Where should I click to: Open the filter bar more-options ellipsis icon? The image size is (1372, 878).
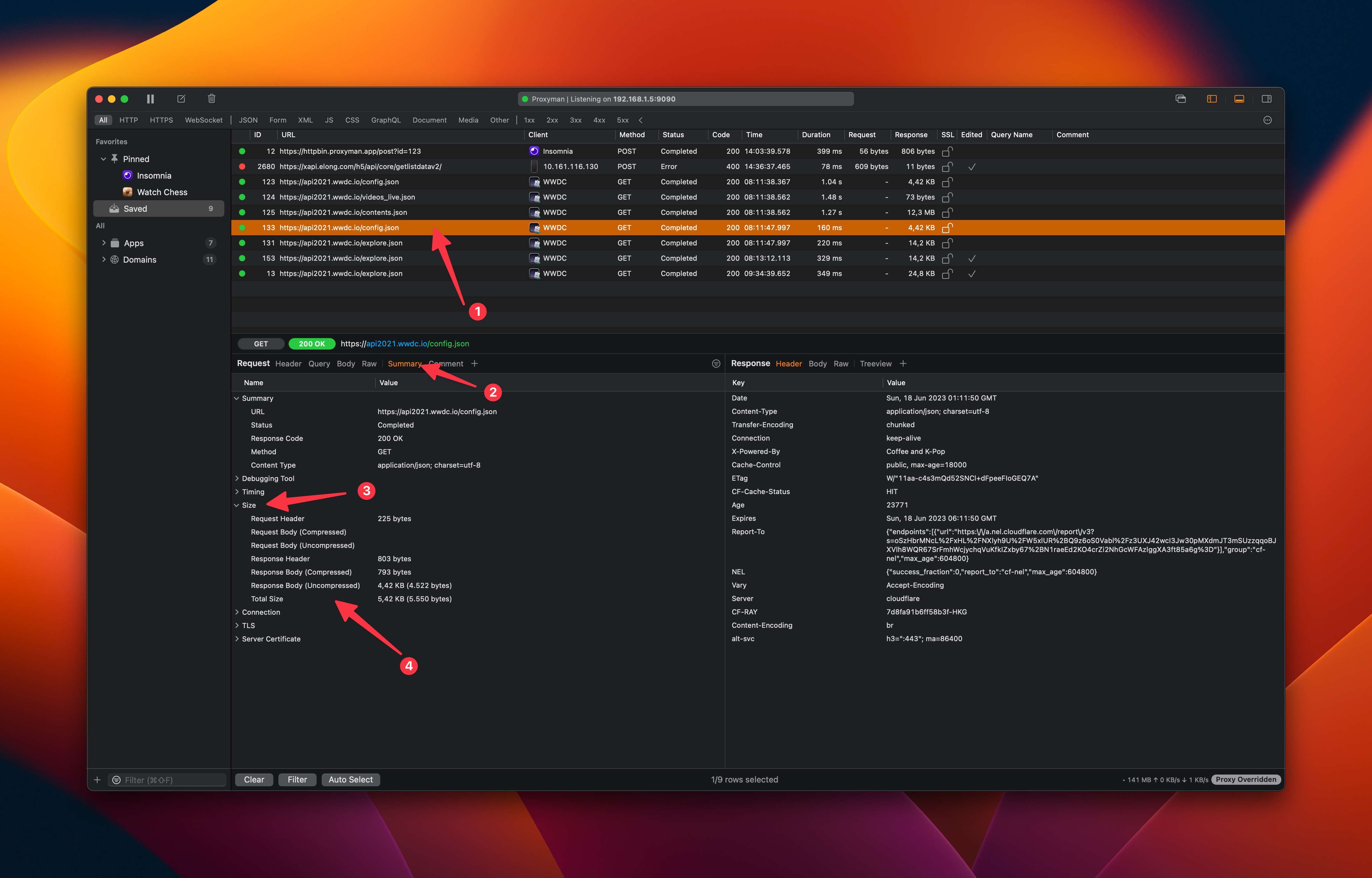[1267, 120]
